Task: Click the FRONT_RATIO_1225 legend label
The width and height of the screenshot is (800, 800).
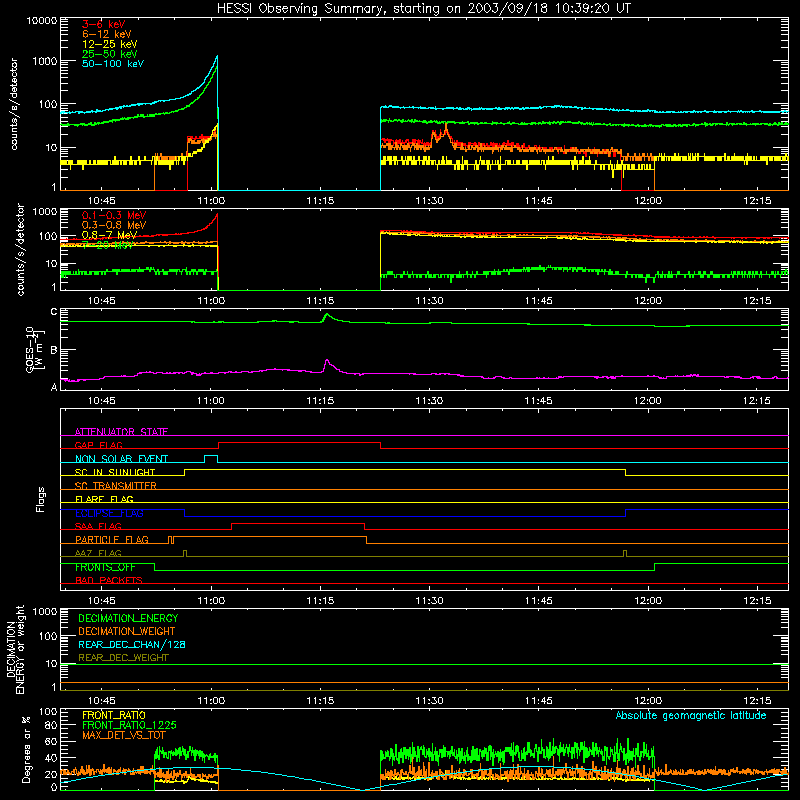Action: point(129,725)
